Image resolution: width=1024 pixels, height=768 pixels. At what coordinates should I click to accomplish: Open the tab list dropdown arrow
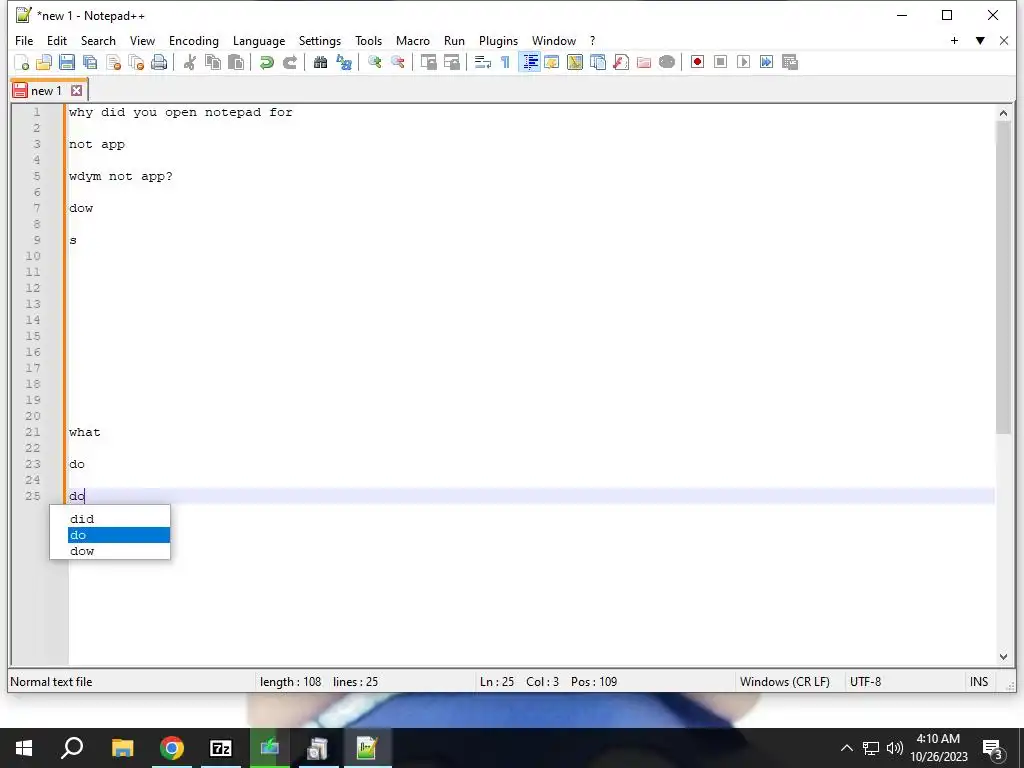click(x=980, y=40)
